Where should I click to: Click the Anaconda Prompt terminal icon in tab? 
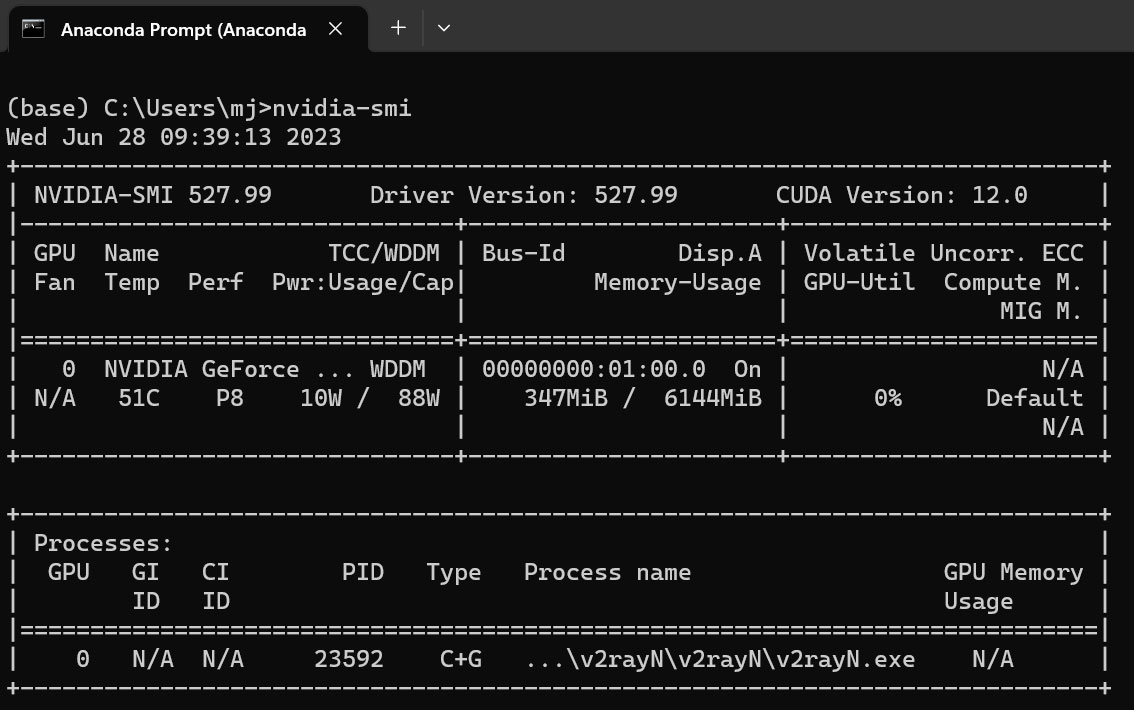(x=33, y=29)
